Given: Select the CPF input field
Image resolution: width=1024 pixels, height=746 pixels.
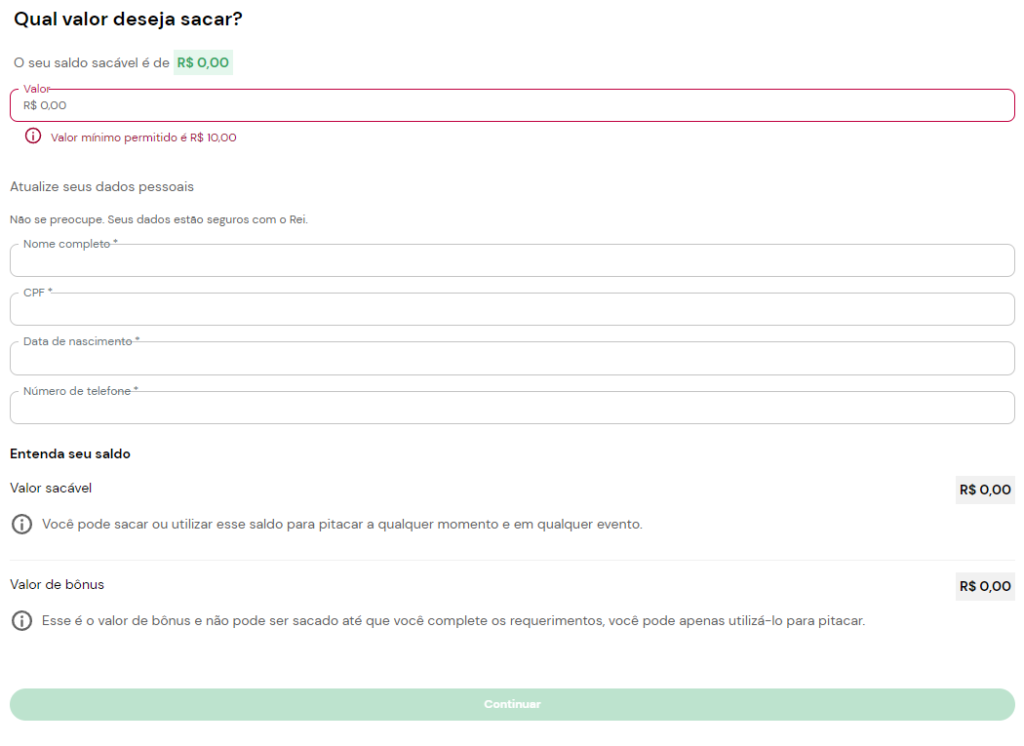Looking at the screenshot, I should coord(512,310).
